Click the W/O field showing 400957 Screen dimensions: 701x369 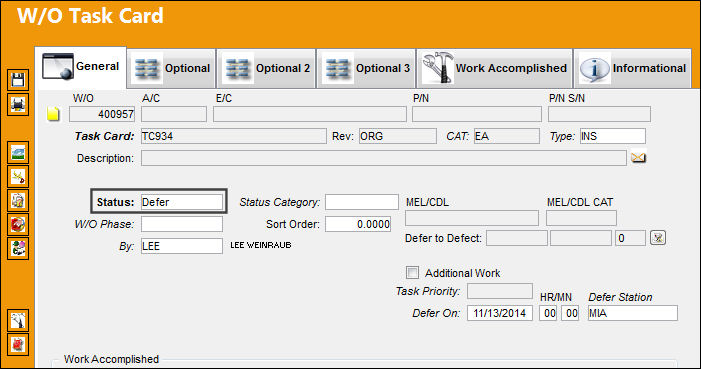(102, 114)
